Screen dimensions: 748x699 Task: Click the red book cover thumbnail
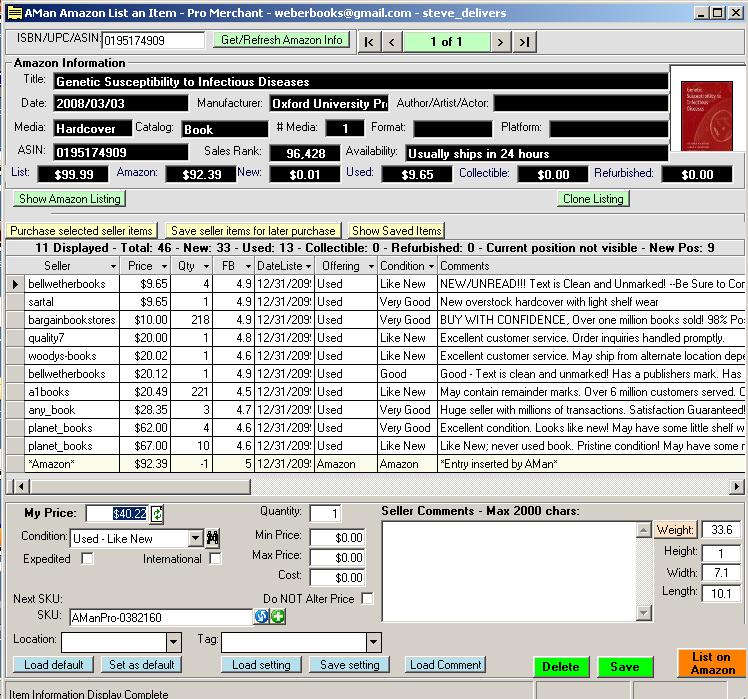[x=706, y=116]
